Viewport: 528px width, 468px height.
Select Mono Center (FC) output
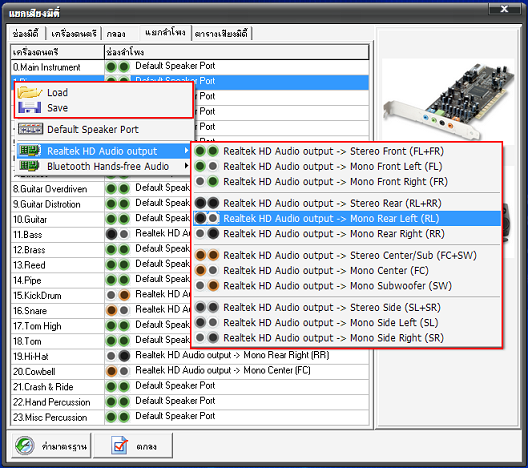tap(347, 271)
